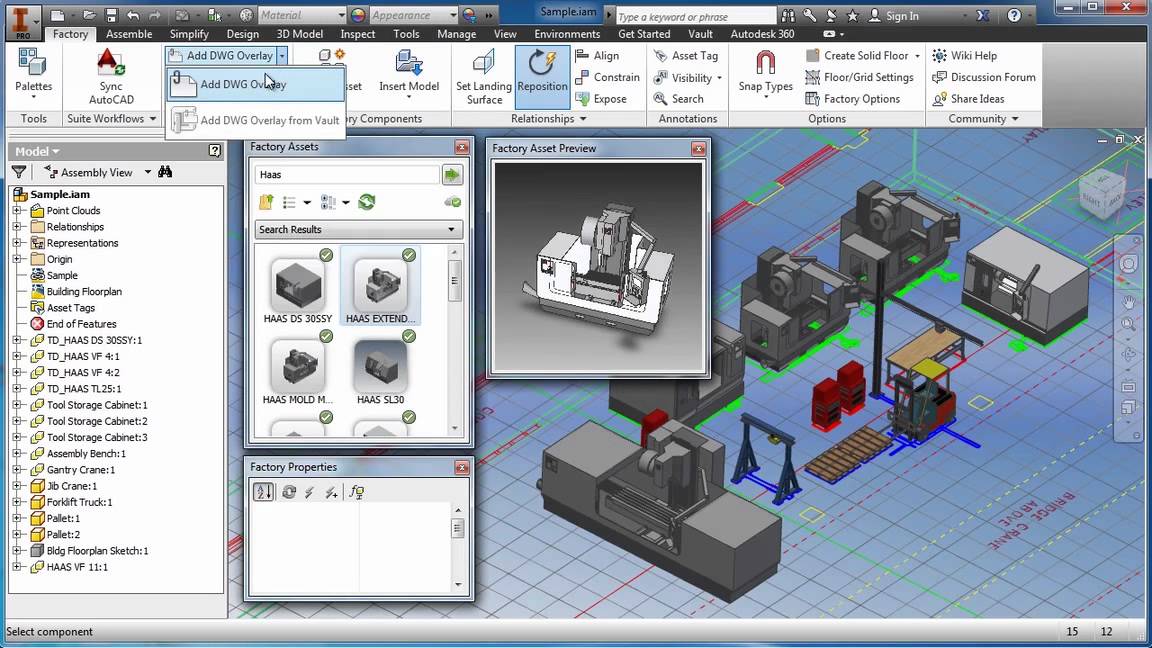The width and height of the screenshot is (1152, 648).
Task: Open the Discussion Forum link
Action: click(x=984, y=77)
